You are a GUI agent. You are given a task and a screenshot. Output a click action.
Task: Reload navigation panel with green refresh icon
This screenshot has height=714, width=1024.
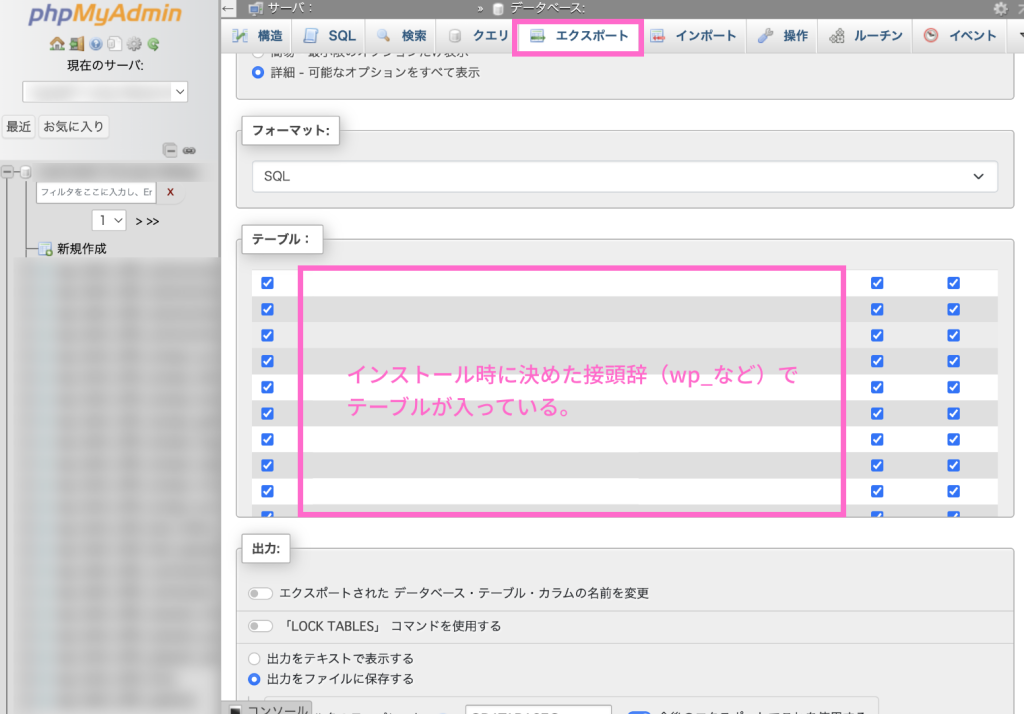pyautogui.click(x=153, y=44)
